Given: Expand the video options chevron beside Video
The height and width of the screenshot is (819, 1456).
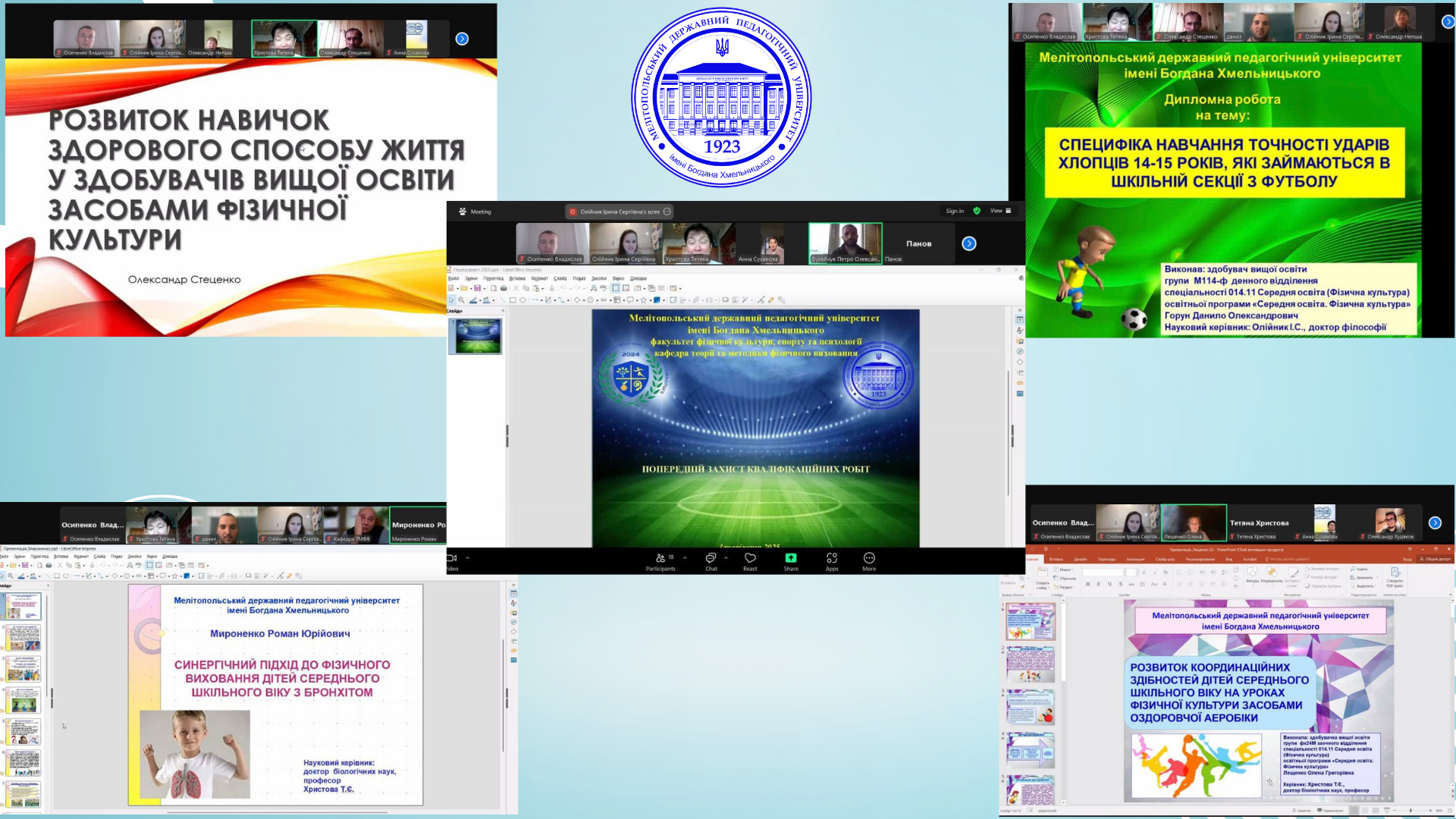Looking at the screenshot, I should click(x=468, y=557).
